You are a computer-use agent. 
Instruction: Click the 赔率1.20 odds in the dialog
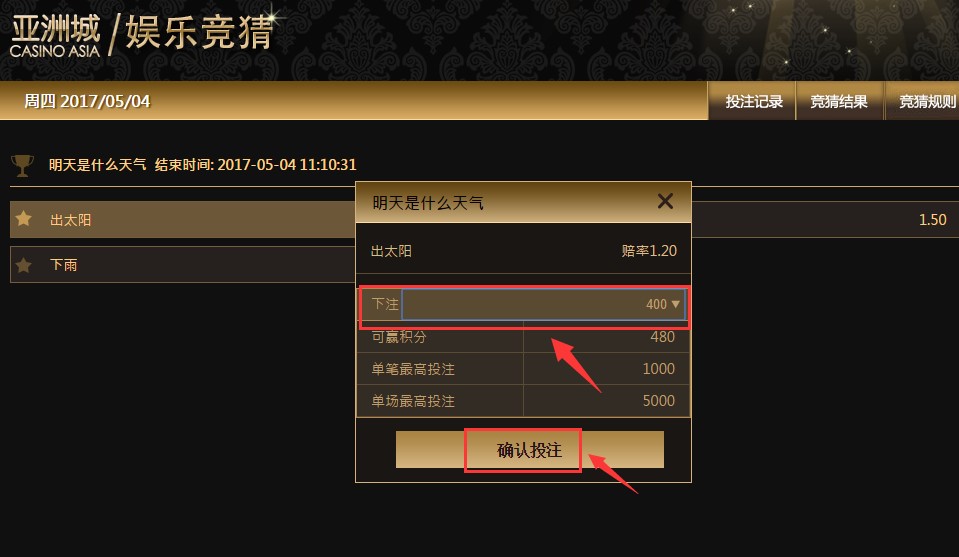[x=649, y=251]
